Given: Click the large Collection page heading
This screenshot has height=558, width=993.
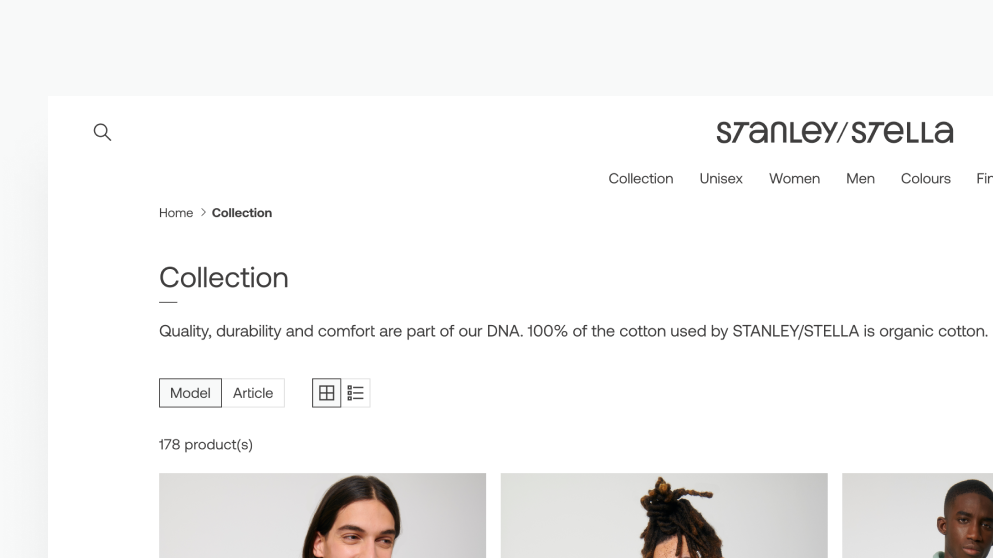Looking at the screenshot, I should 224,278.
